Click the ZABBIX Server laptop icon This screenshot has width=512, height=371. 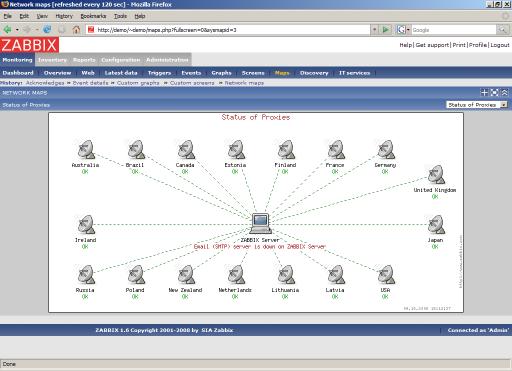261,223
